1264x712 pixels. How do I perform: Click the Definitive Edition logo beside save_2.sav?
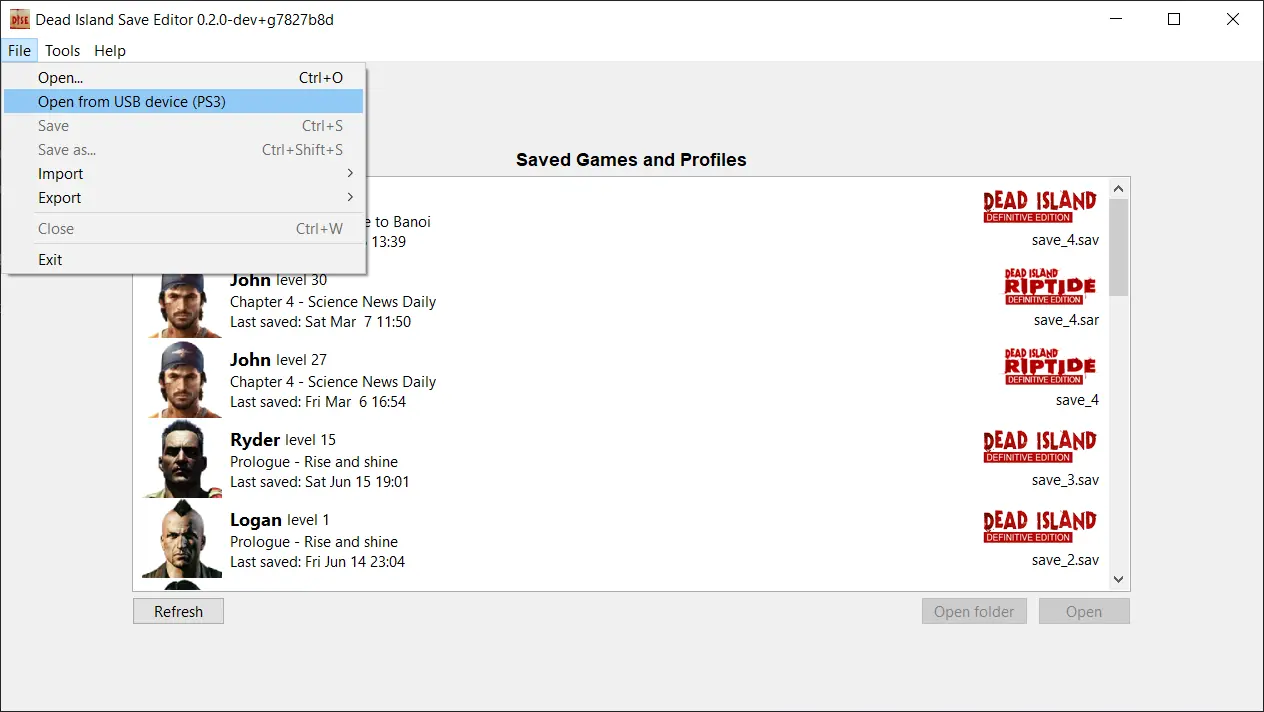point(1040,526)
